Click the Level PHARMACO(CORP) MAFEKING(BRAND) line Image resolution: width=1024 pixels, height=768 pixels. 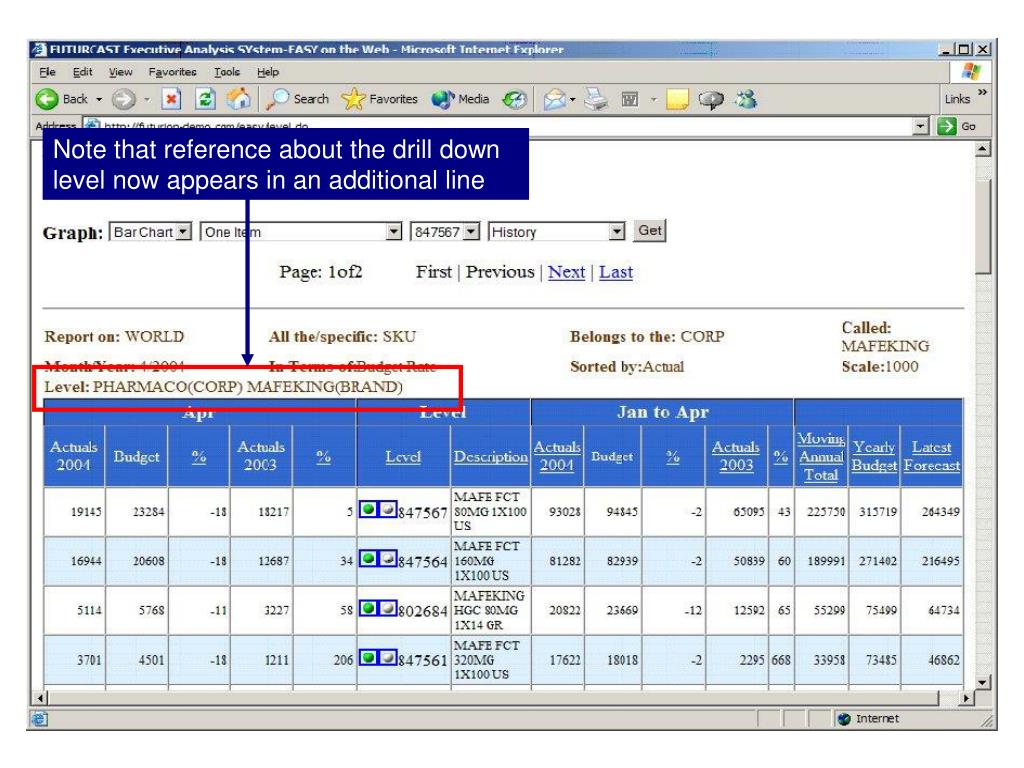[x=223, y=387]
